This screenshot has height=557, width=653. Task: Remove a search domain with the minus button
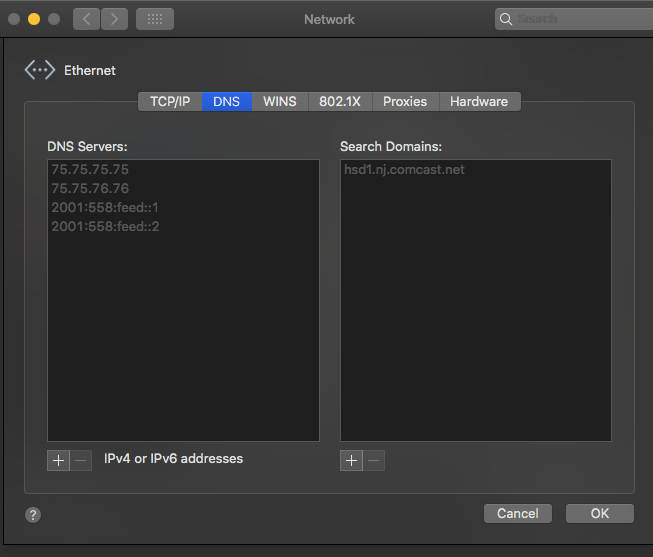[x=374, y=460]
